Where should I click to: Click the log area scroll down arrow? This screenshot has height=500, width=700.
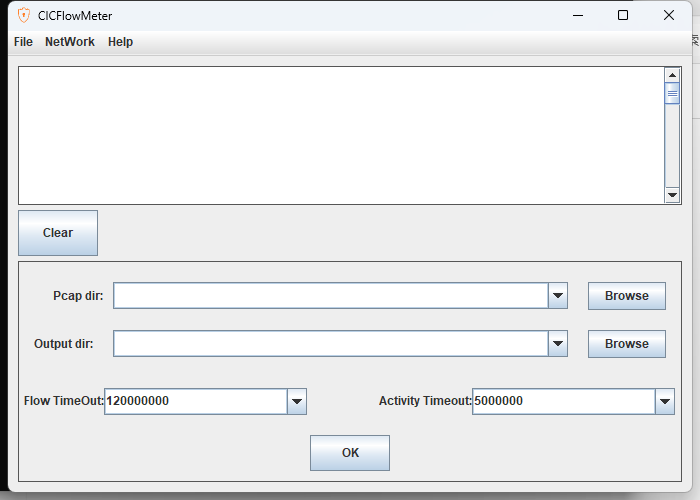click(x=672, y=195)
